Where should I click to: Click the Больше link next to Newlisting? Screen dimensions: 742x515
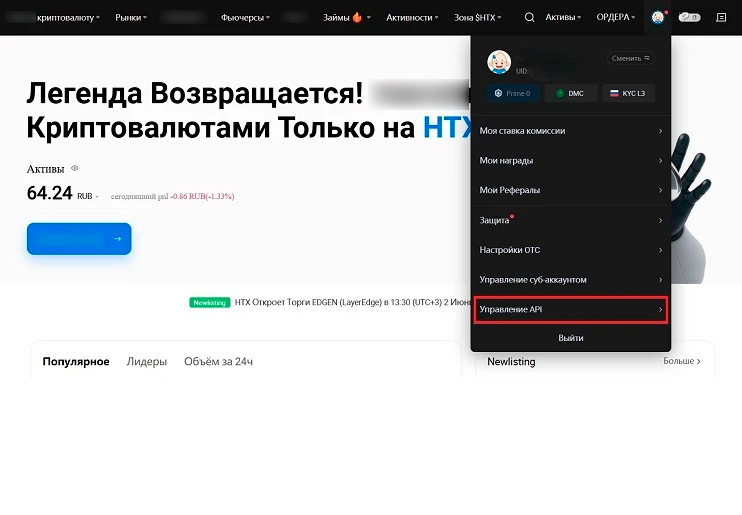(x=682, y=361)
